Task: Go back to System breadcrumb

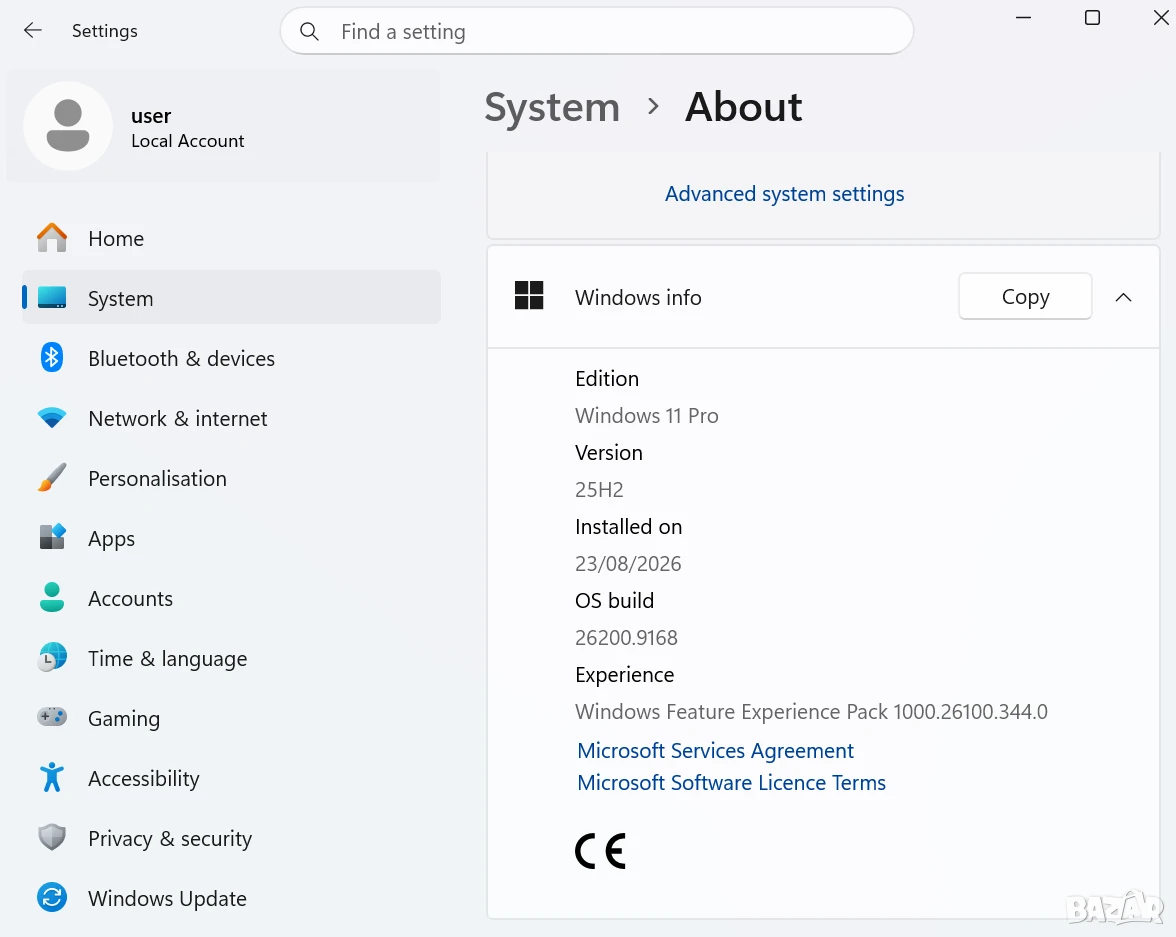Action: 552,107
